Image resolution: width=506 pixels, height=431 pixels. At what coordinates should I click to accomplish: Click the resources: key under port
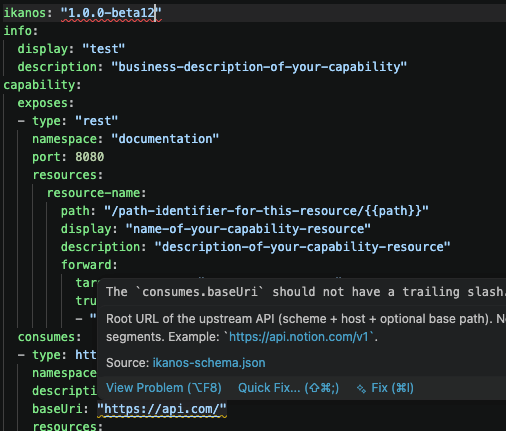click(68, 175)
